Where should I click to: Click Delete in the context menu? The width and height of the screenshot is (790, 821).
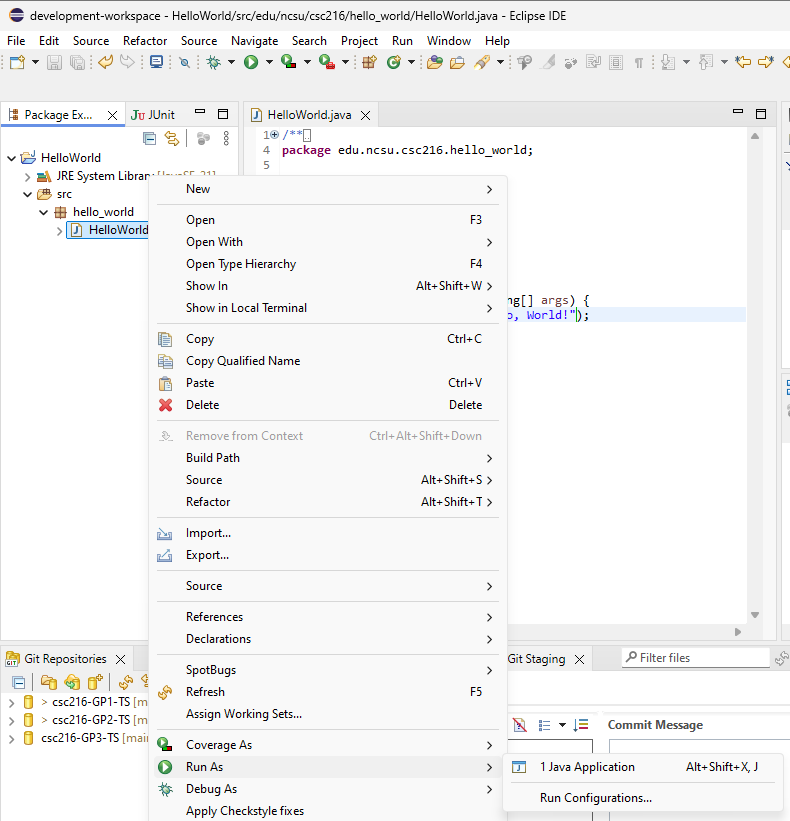pos(328,405)
